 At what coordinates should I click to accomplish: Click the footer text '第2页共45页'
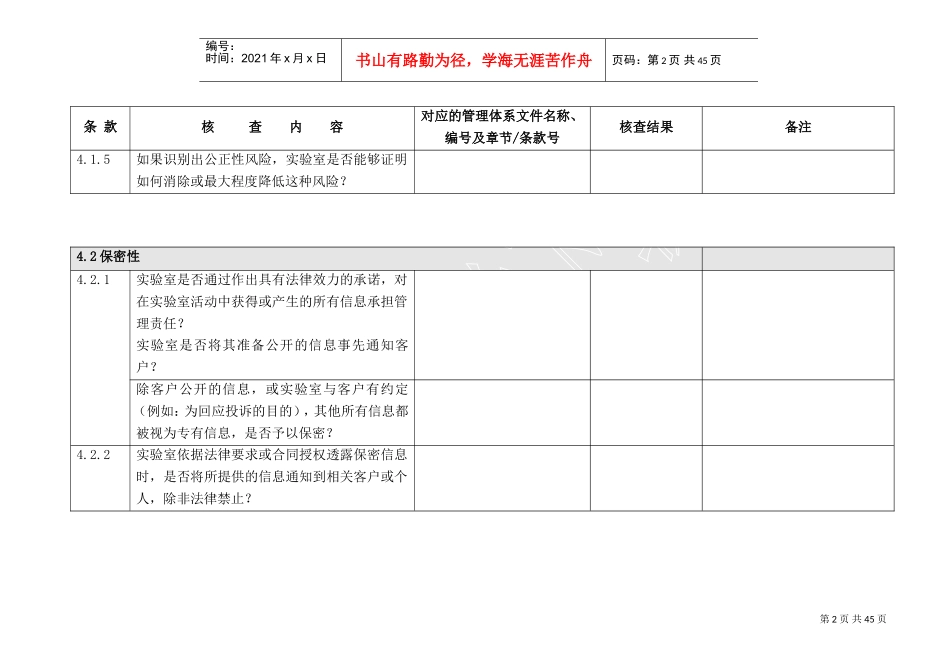point(853,619)
